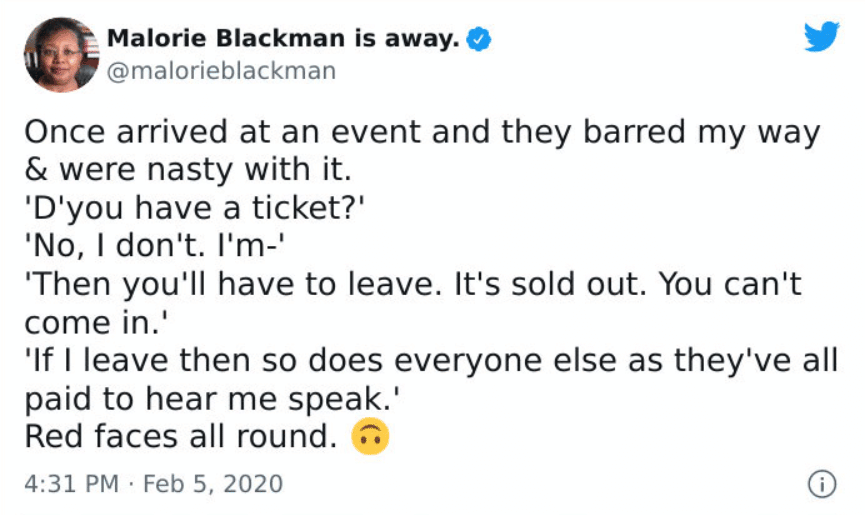Click the text "paid to hear me speak.'"
865x515 pixels.
tap(212, 399)
